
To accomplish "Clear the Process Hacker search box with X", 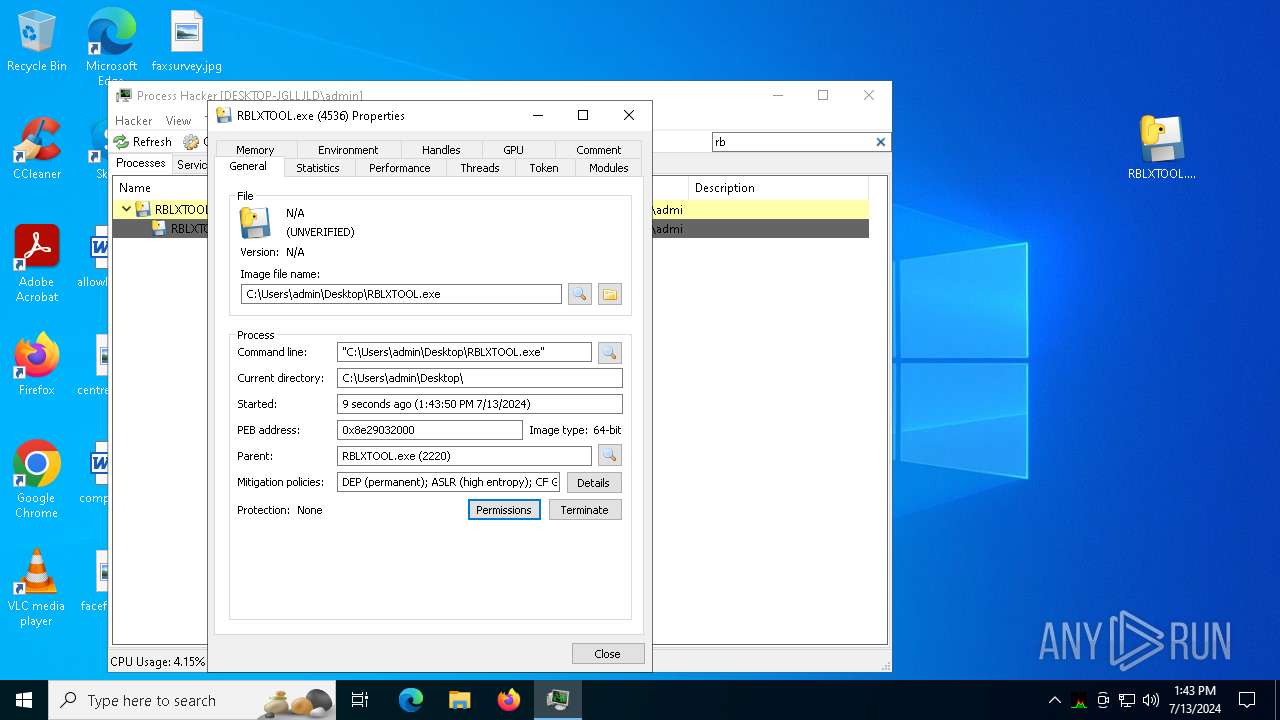I will click(x=880, y=142).
